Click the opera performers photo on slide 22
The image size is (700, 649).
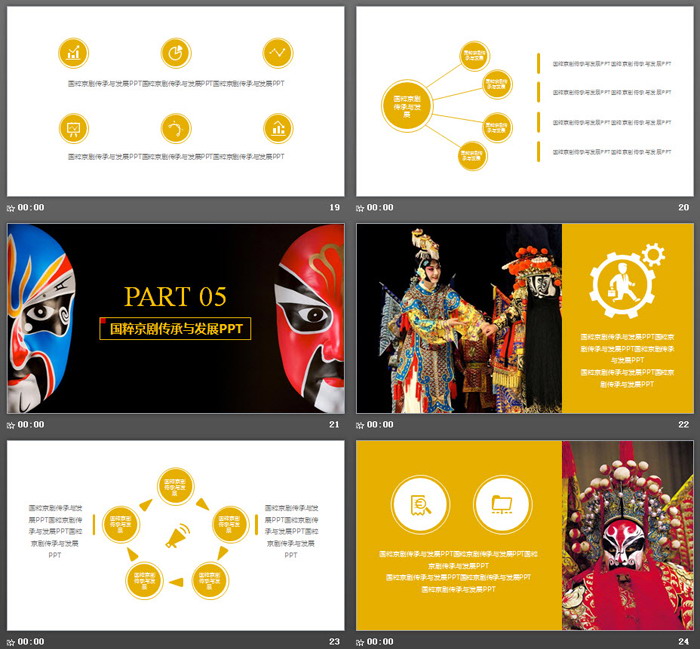point(459,318)
